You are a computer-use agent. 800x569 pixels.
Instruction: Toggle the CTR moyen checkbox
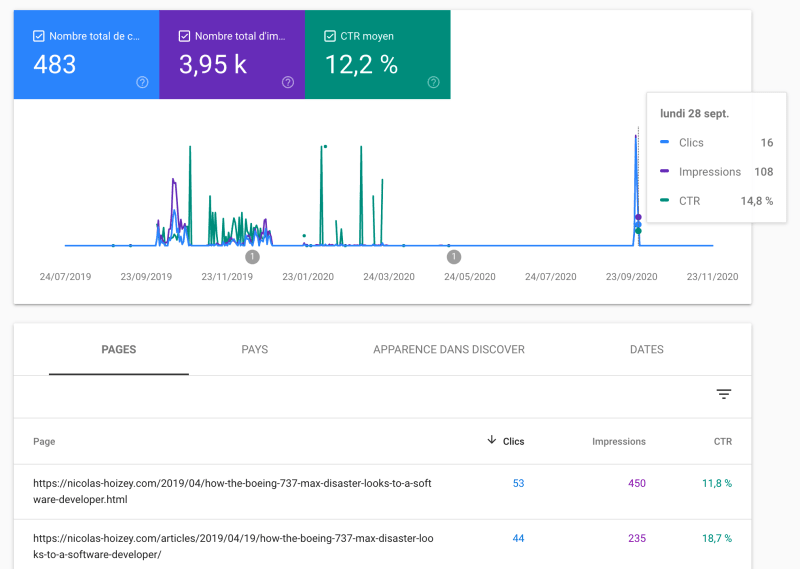(x=330, y=36)
